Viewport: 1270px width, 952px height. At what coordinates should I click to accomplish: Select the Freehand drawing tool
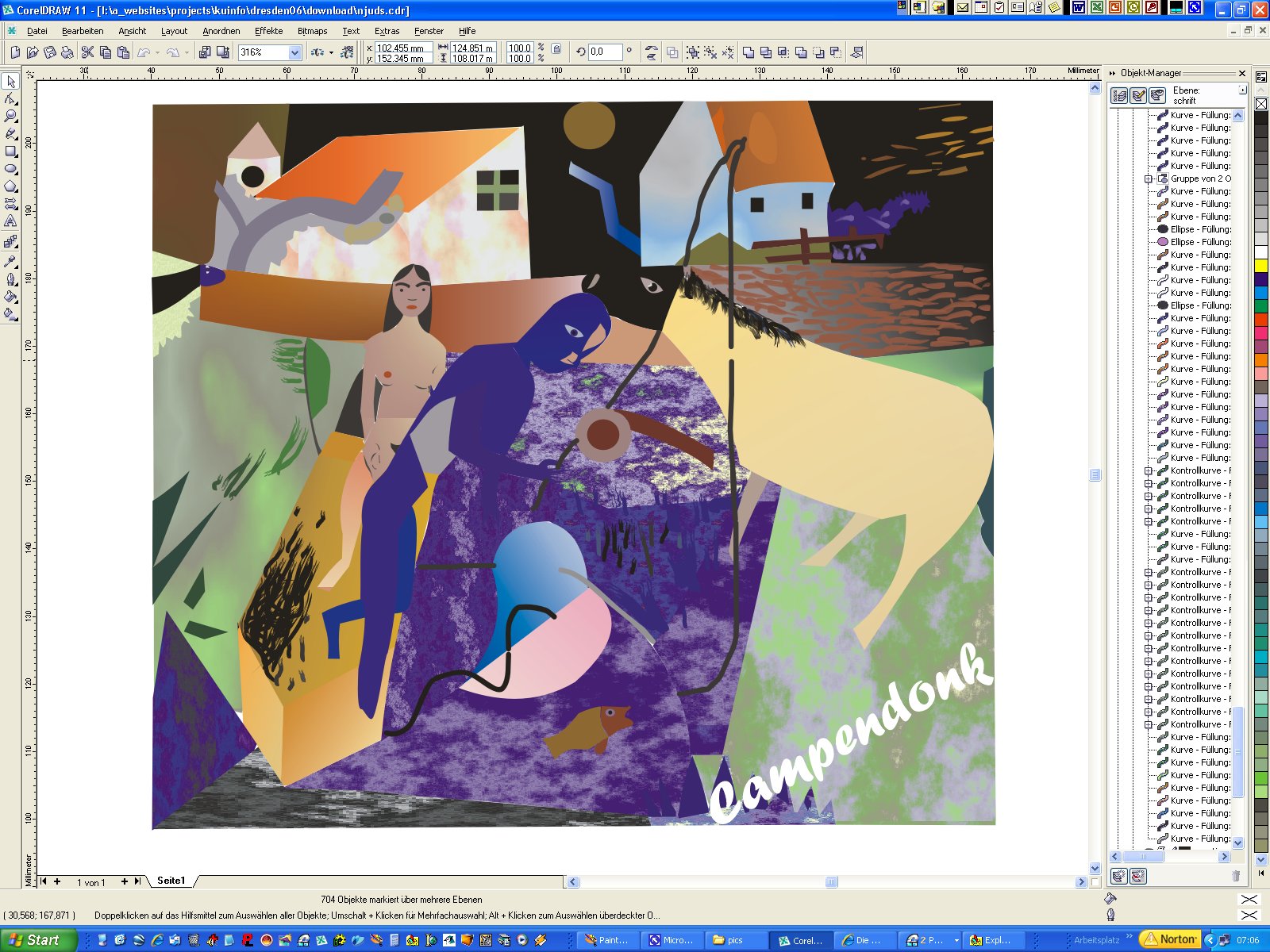[10, 134]
